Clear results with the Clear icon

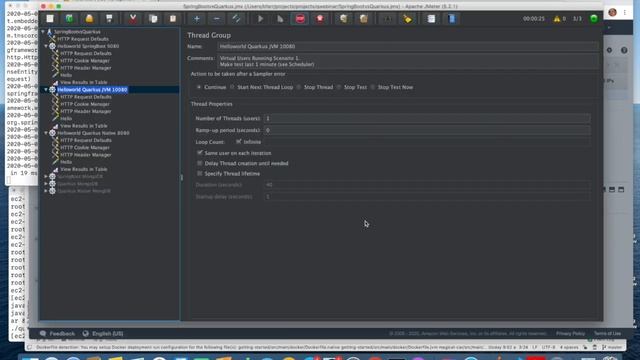(344, 19)
